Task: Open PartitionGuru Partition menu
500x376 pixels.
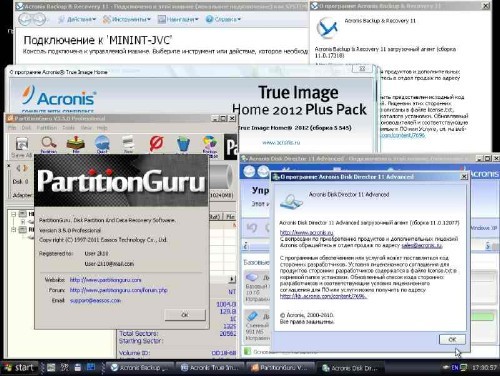Action: click(47, 128)
